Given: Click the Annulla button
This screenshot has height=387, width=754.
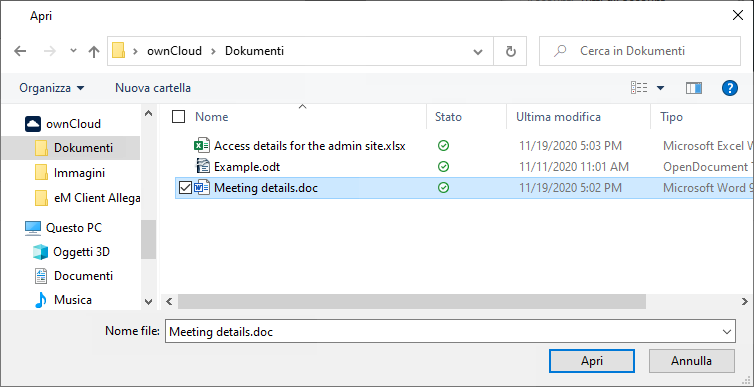Looking at the screenshot, I should [x=691, y=361].
